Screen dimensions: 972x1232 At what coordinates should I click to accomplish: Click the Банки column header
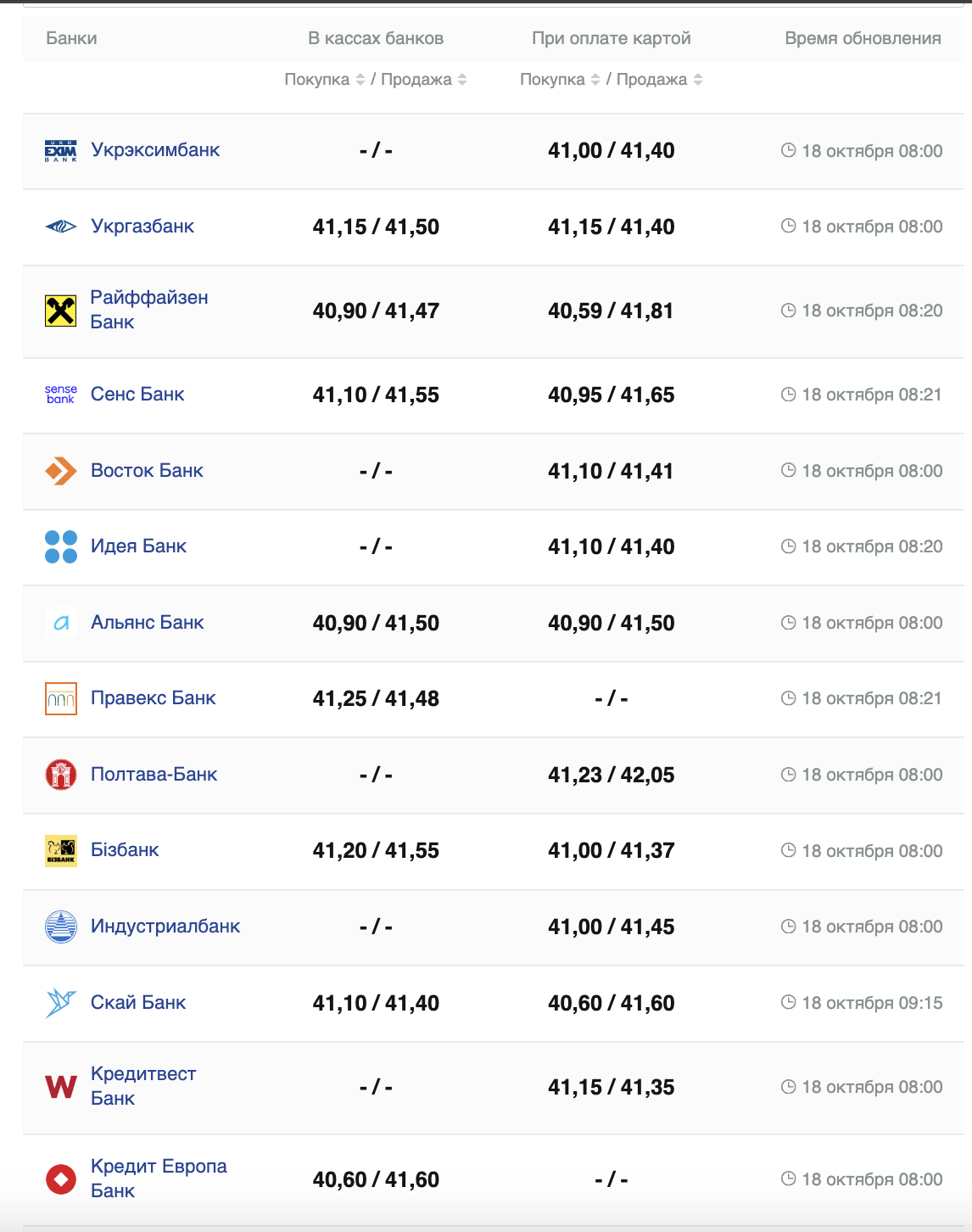[x=71, y=38]
